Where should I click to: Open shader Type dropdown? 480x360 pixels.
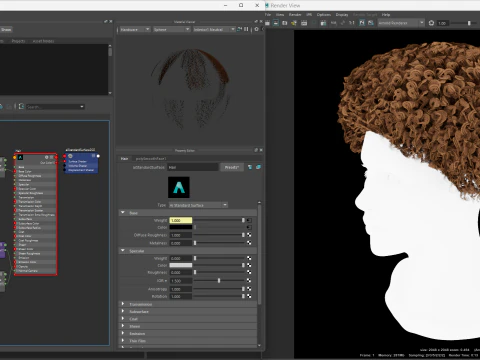point(198,205)
